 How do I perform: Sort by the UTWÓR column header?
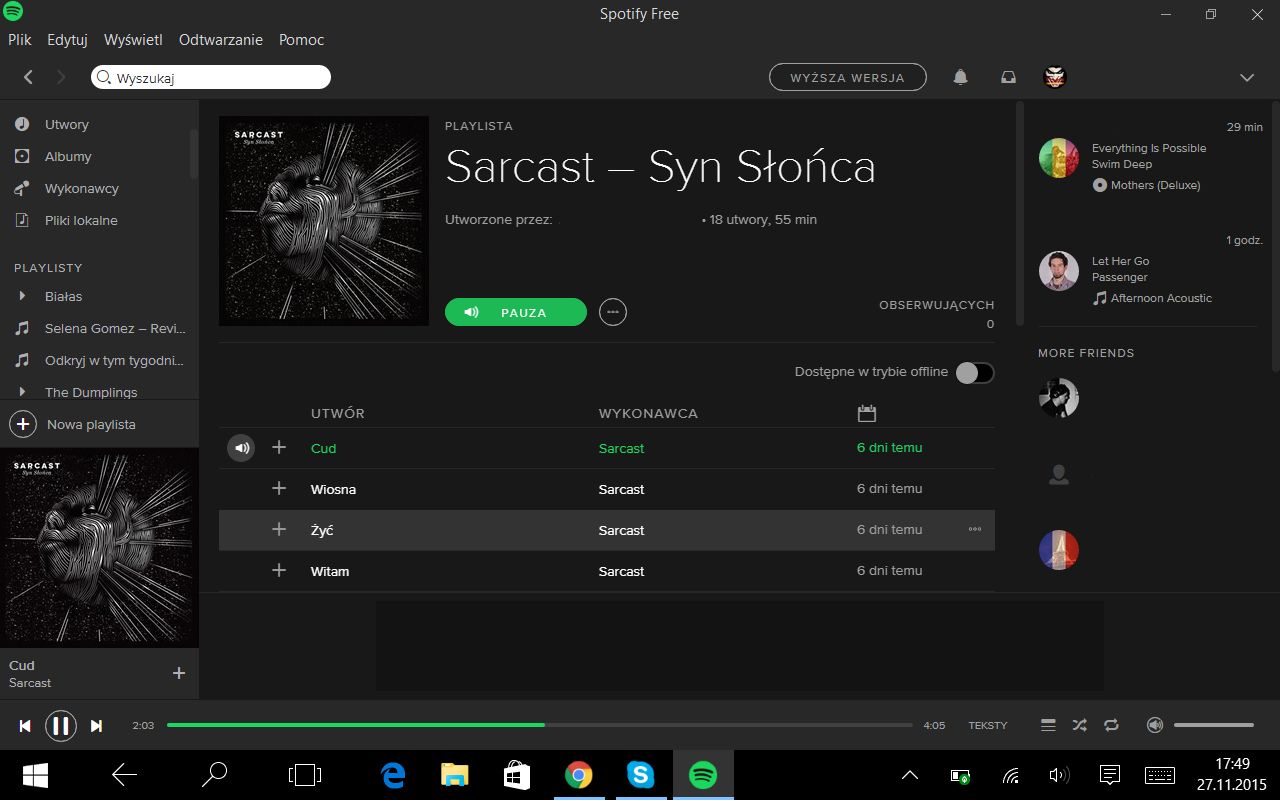coord(338,413)
